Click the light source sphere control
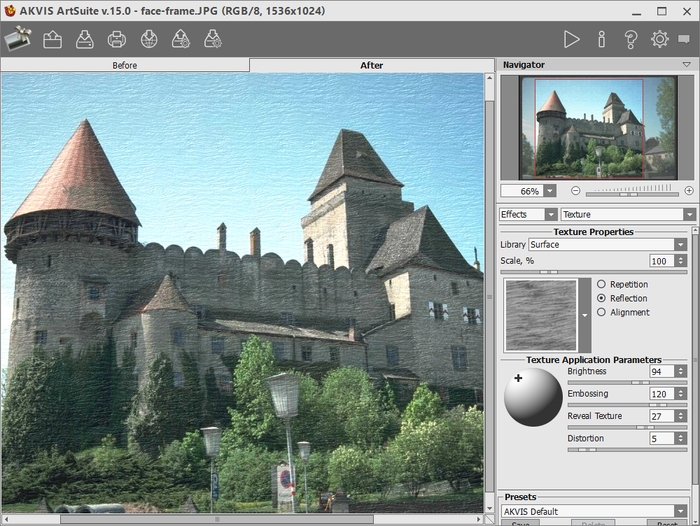700x526 pixels. click(533, 397)
